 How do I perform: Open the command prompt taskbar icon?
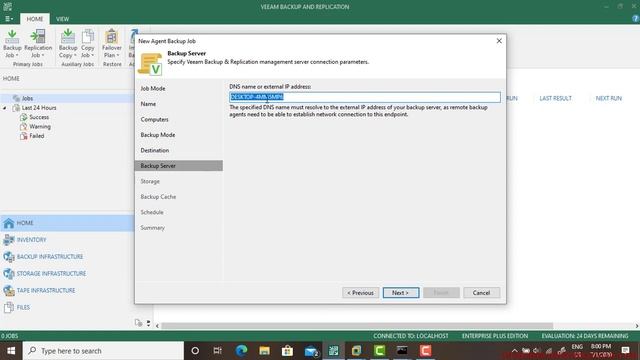pyautogui.click(x=402, y=351)
